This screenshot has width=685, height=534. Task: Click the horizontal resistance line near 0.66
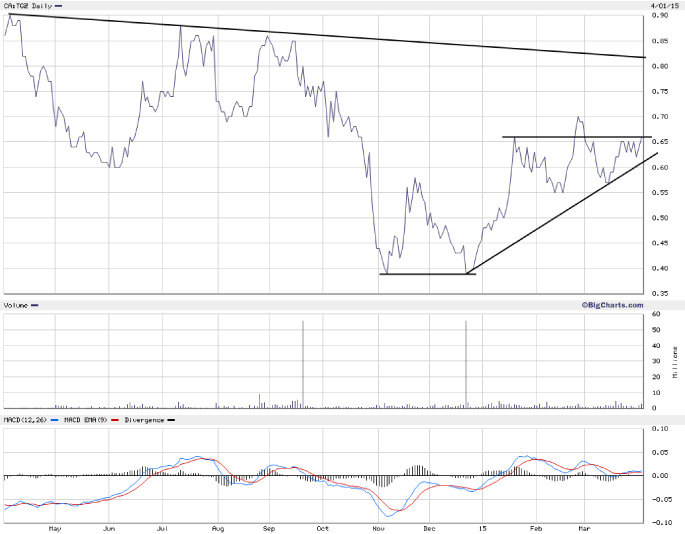click(x=575, y=137)
